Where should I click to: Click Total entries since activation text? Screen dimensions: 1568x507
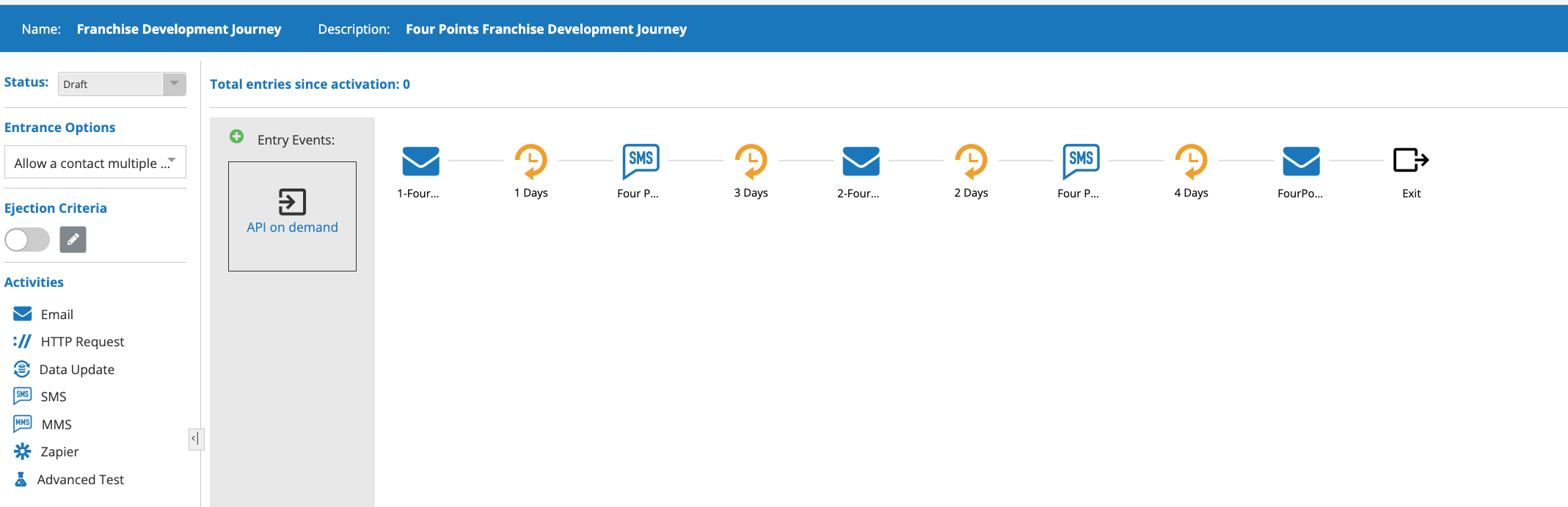[x=310, y=84]
